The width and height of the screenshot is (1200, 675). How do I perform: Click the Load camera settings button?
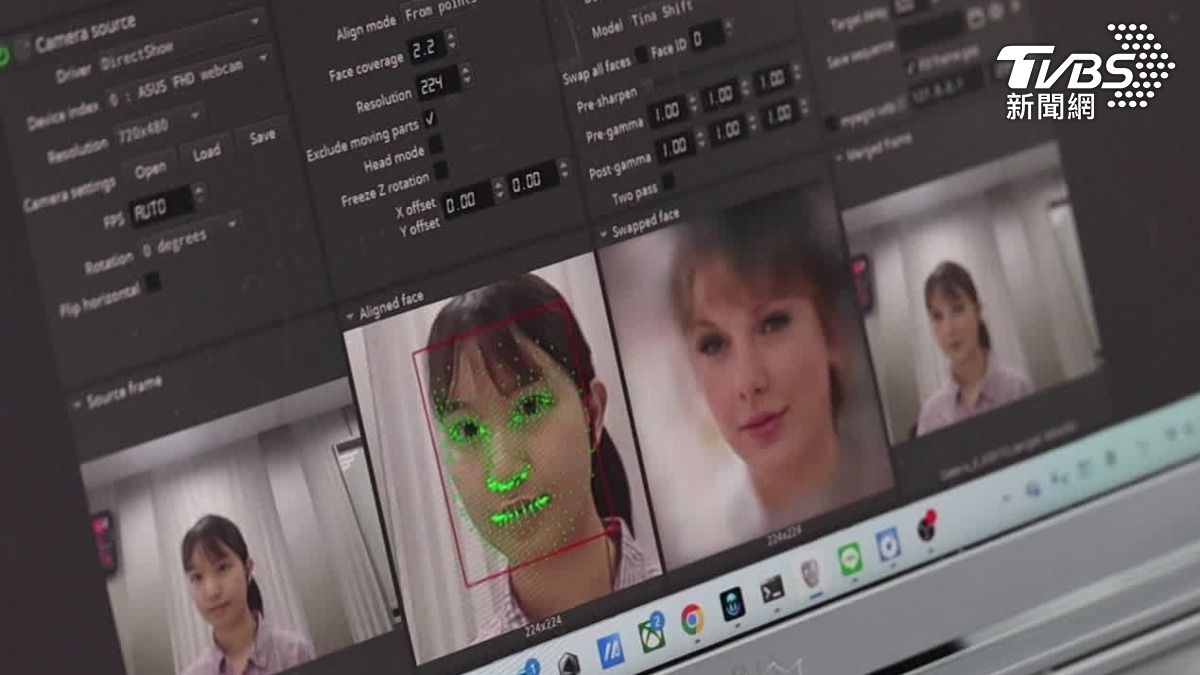coord(207,152)
